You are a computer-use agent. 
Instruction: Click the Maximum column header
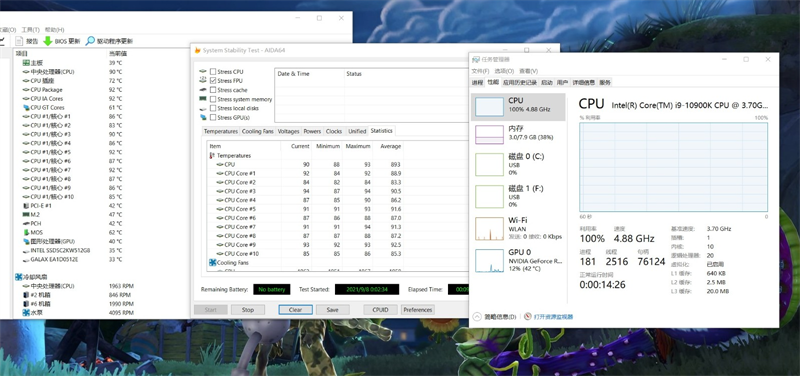pyautogui.click(x=357, y=146)
